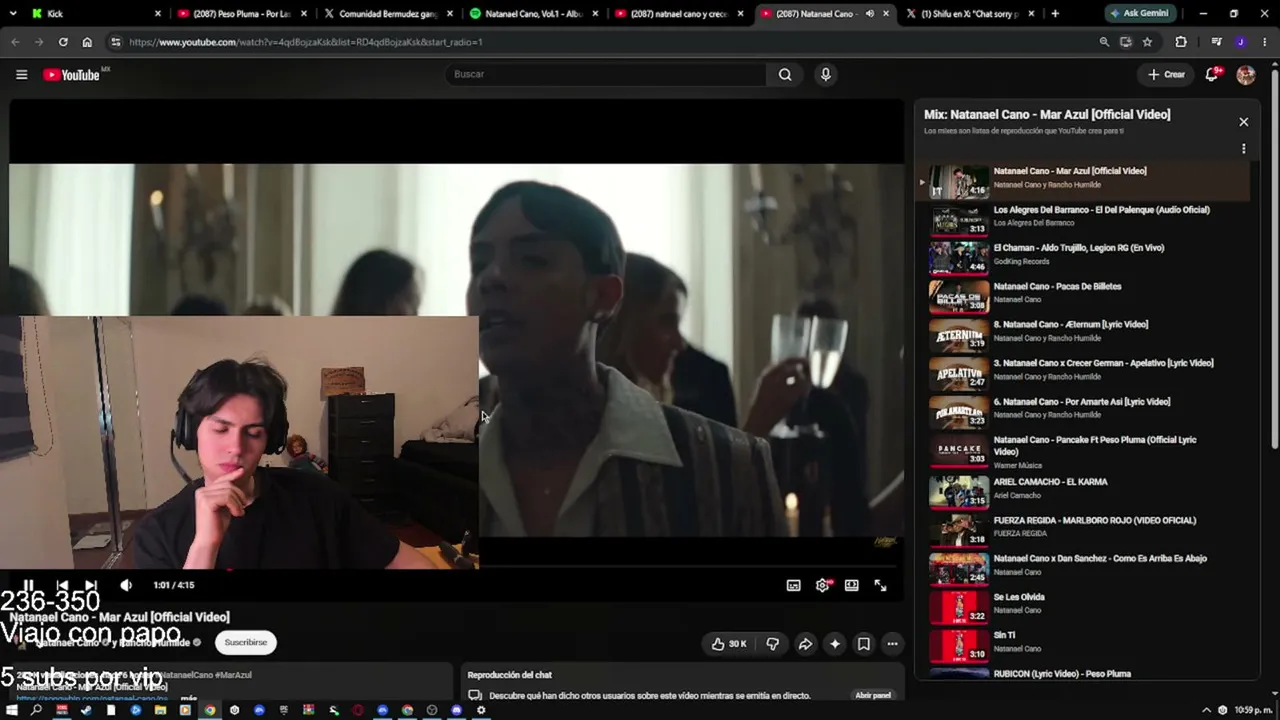Subscribe with the Suscribirse button

[245, 642]
